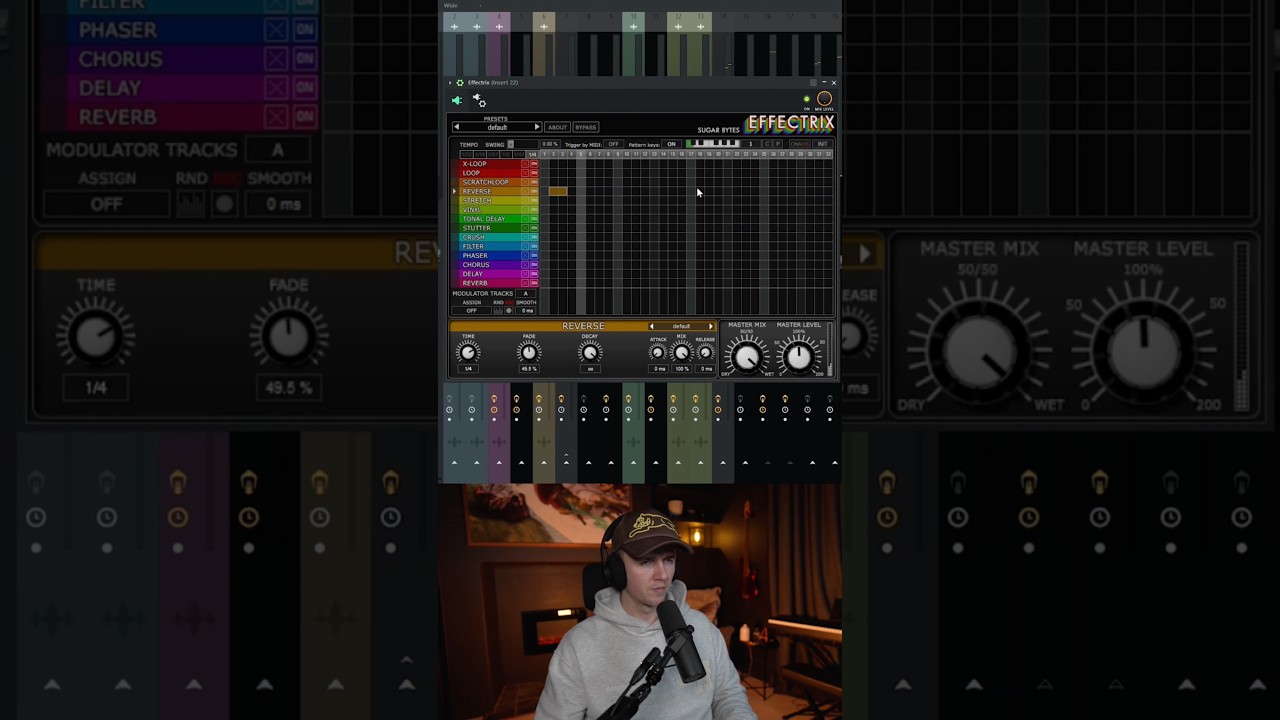The width and height of the screenshot is (1280, 720).
Task: Toggle the REVERSE track ON button
Action: coord(534,191)
